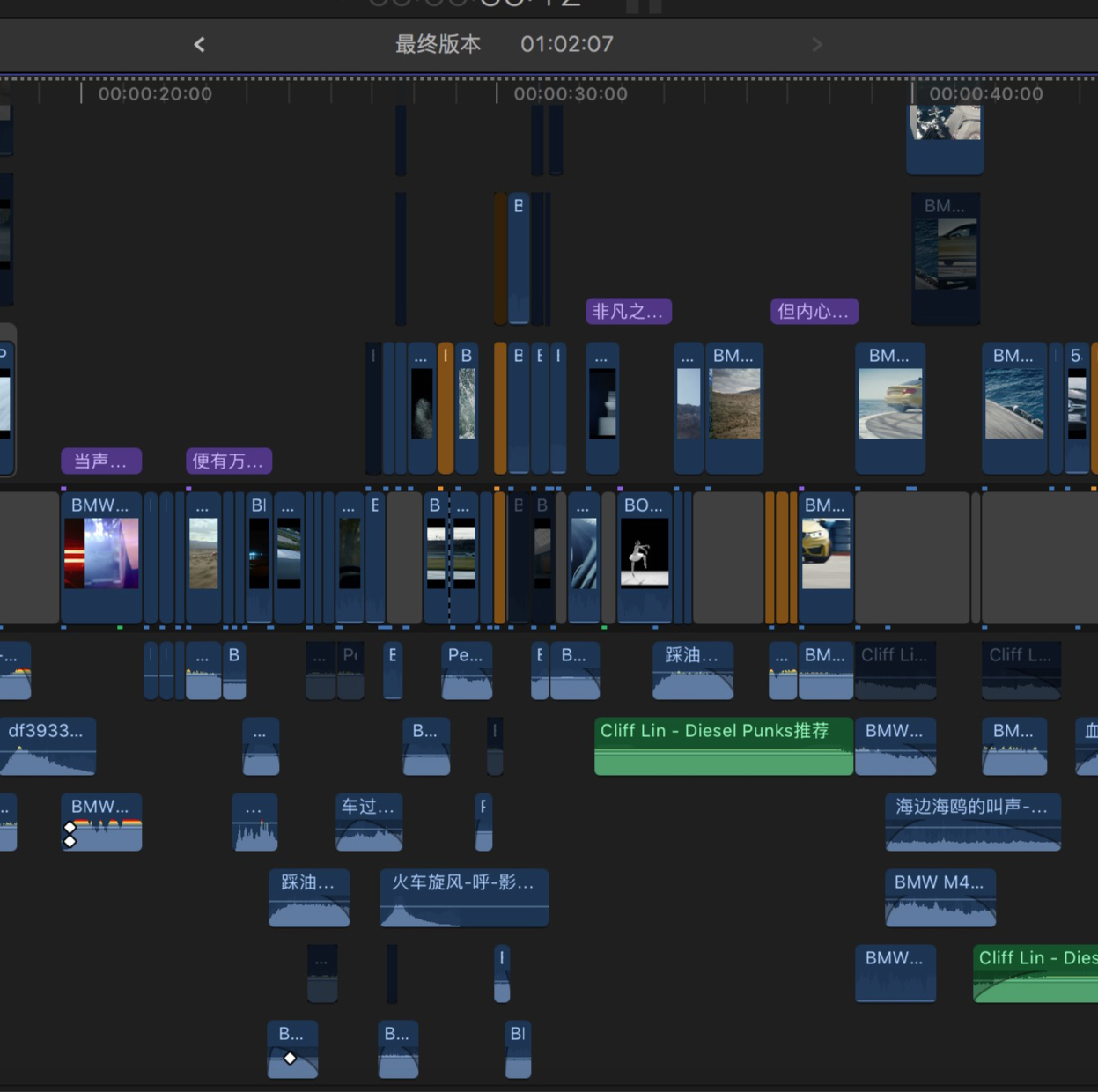
Task: Select the green Cliff Lin - Diesel Punks推荐 audio clip
Action: pos(724,747)
